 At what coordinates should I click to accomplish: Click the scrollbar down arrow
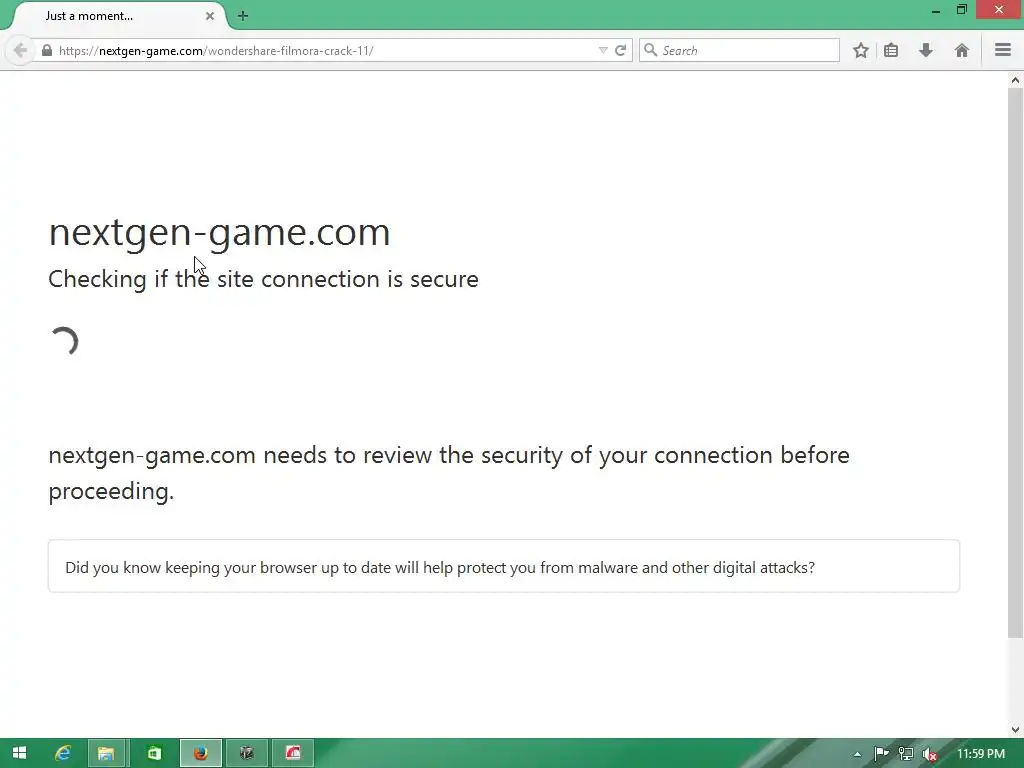click(x=1015, y=729)
